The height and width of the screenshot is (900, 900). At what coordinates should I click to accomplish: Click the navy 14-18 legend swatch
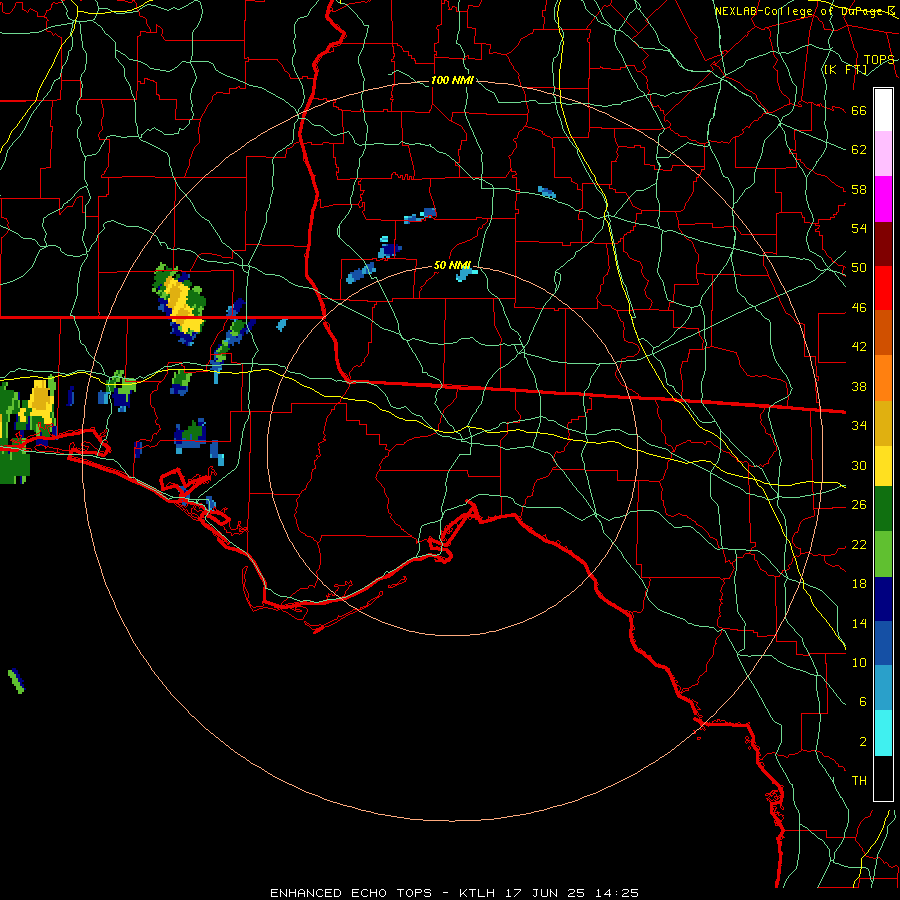click(883, 599)
